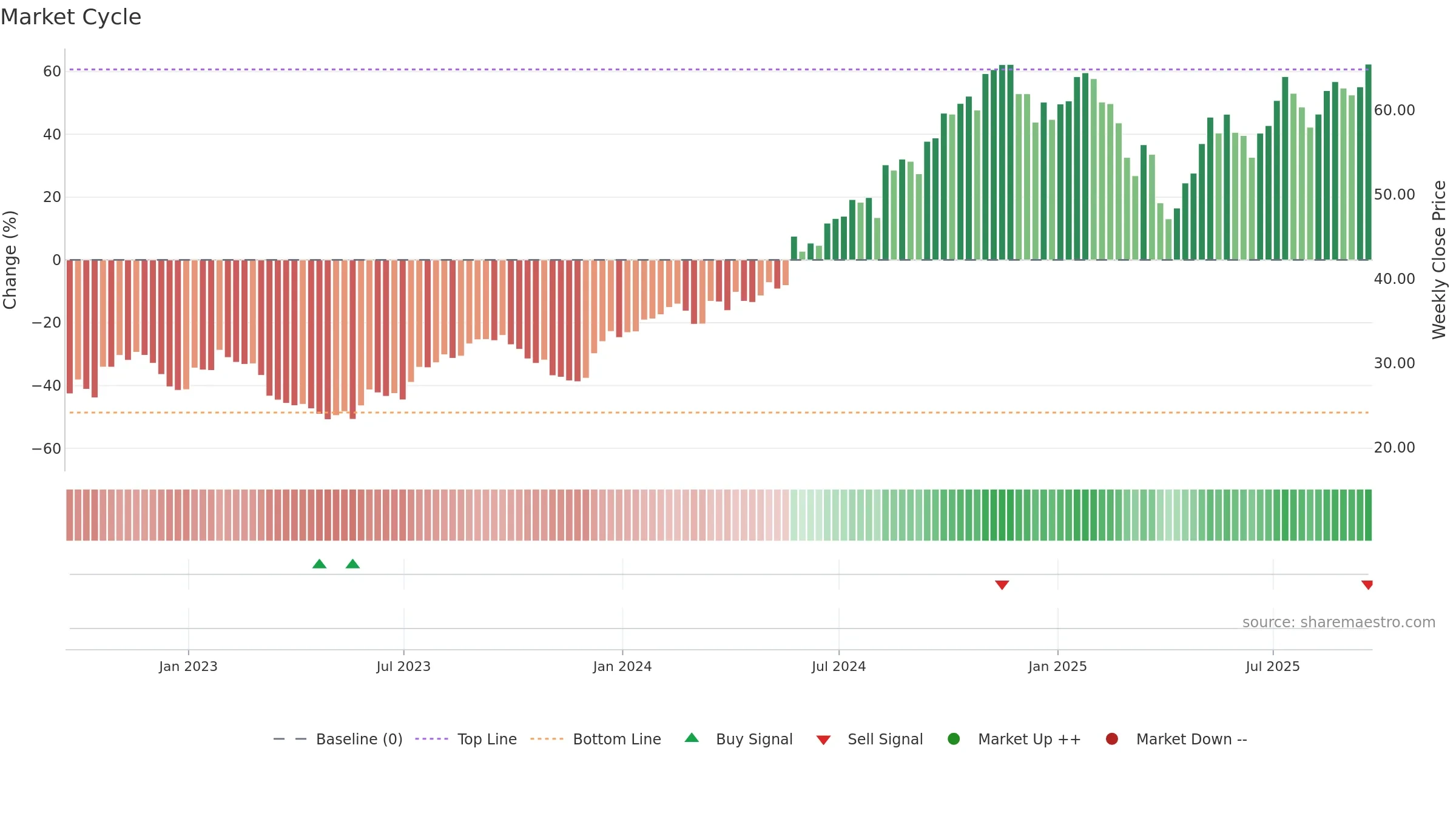The image size is (1456, 819).
Task: Click the 60.00 price tick on right axis
Action: click(1395, 110)
